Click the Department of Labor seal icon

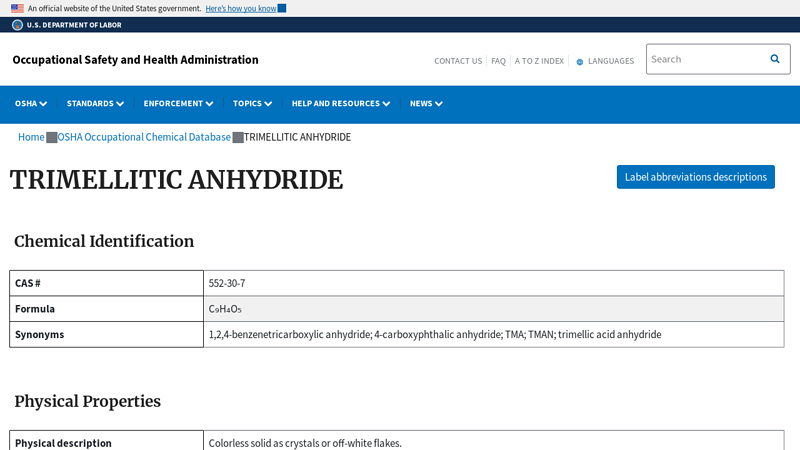[x=17, y=25]
